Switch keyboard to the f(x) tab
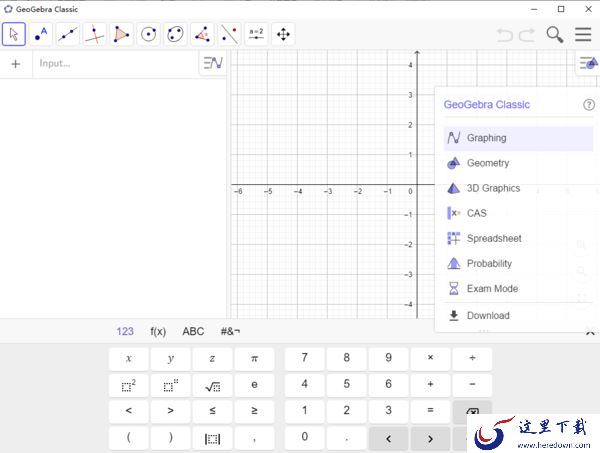The height and width of the screenshot is (453, 600). [x=158, y=331]
